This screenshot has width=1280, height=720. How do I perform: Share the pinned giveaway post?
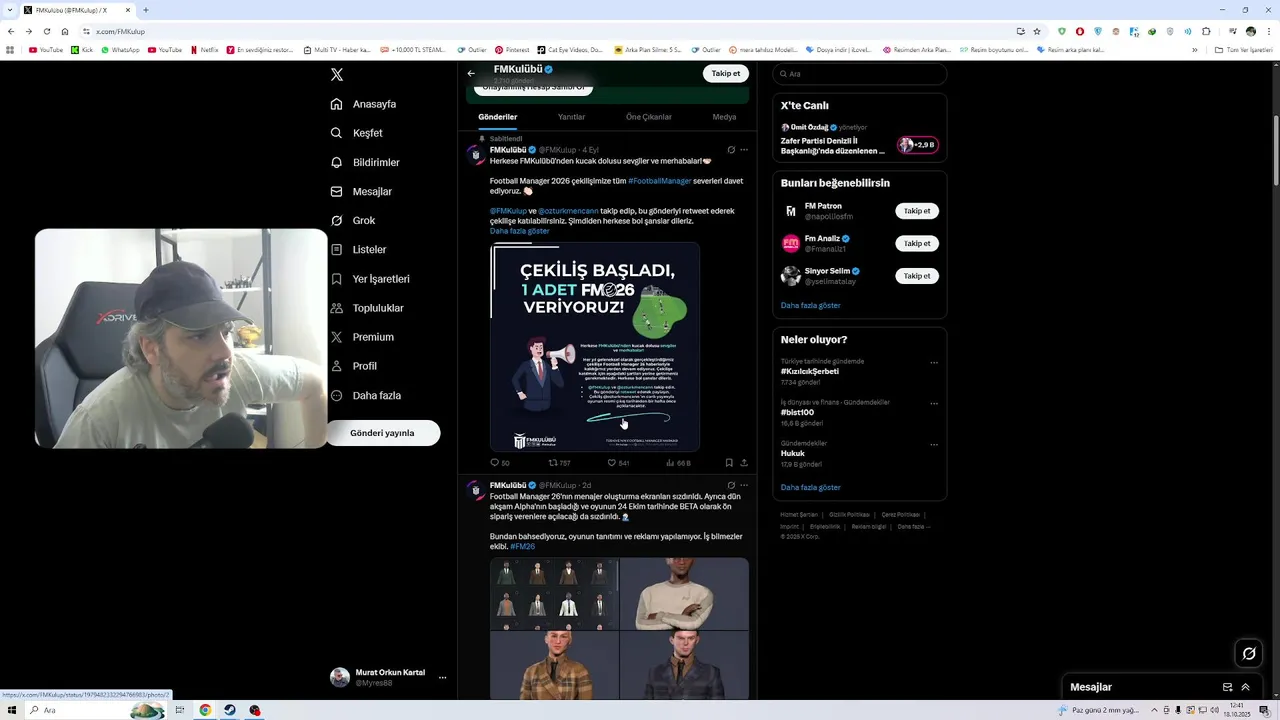[x=744, y=463]
